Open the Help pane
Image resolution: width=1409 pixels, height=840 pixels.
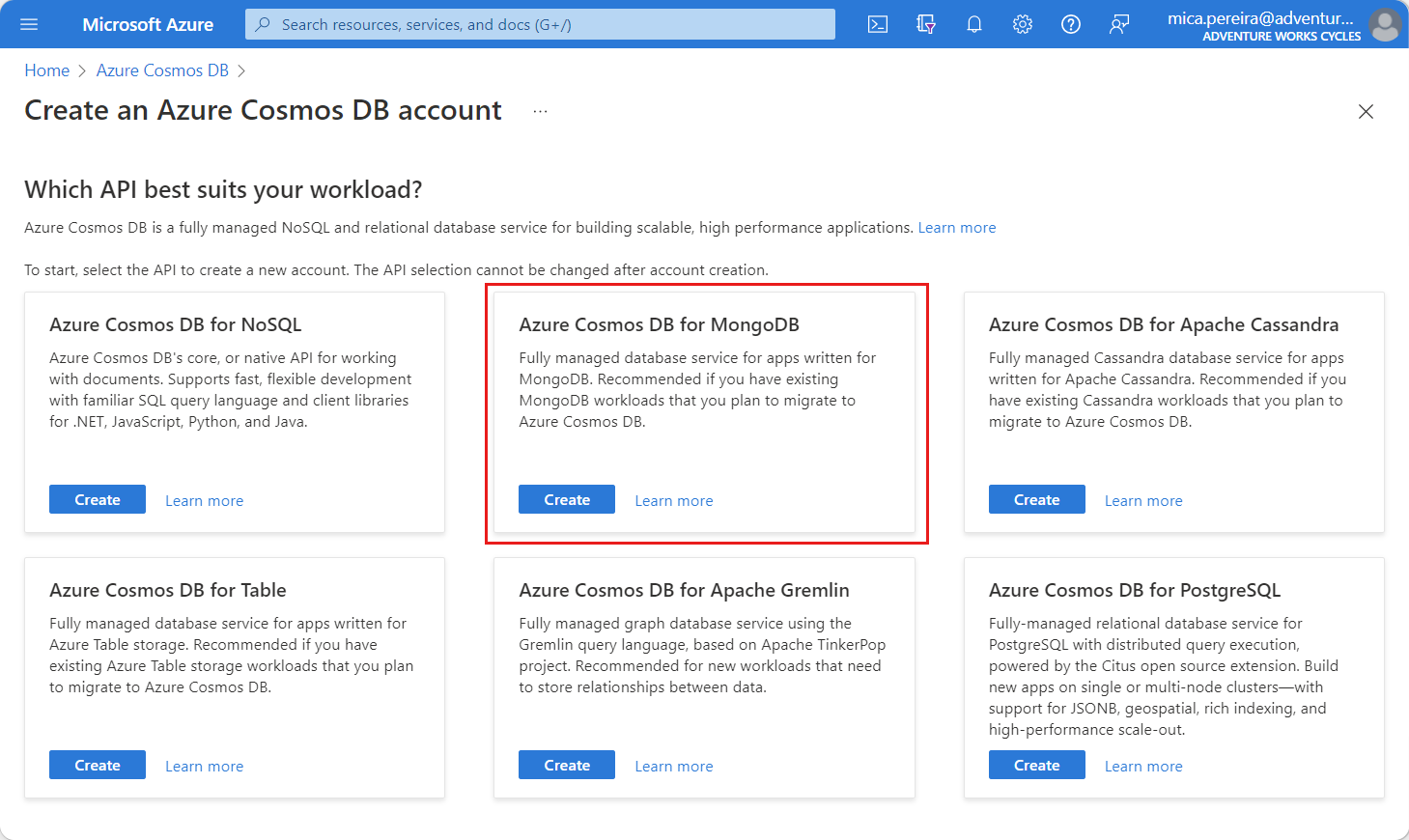(x=1070, y=24)
